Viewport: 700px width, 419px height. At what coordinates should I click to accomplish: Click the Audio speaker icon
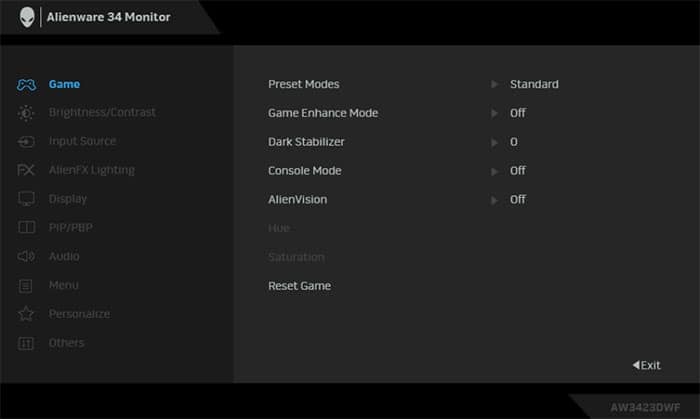point(27,257)
